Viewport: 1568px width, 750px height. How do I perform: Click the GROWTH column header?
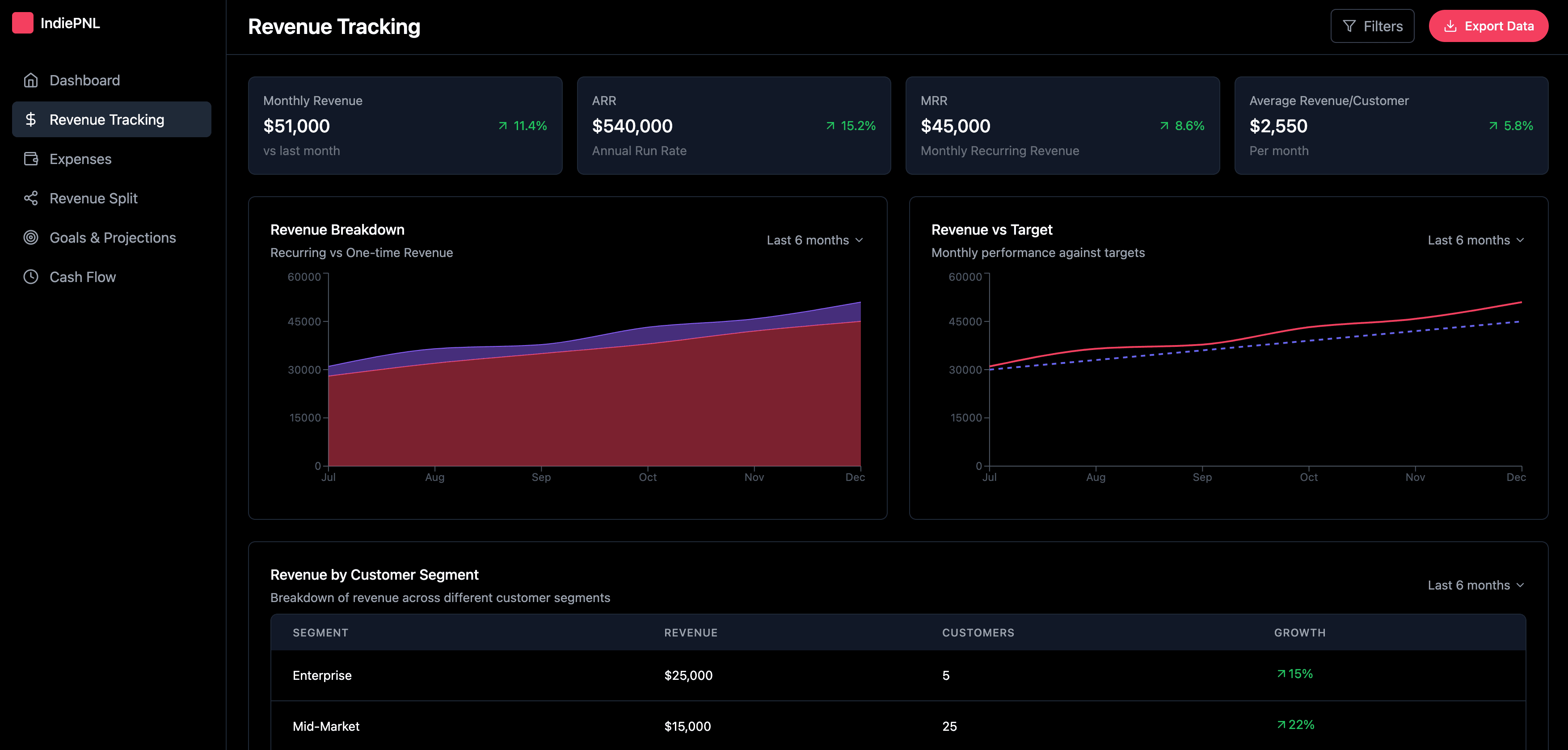tap(1299, 632)
